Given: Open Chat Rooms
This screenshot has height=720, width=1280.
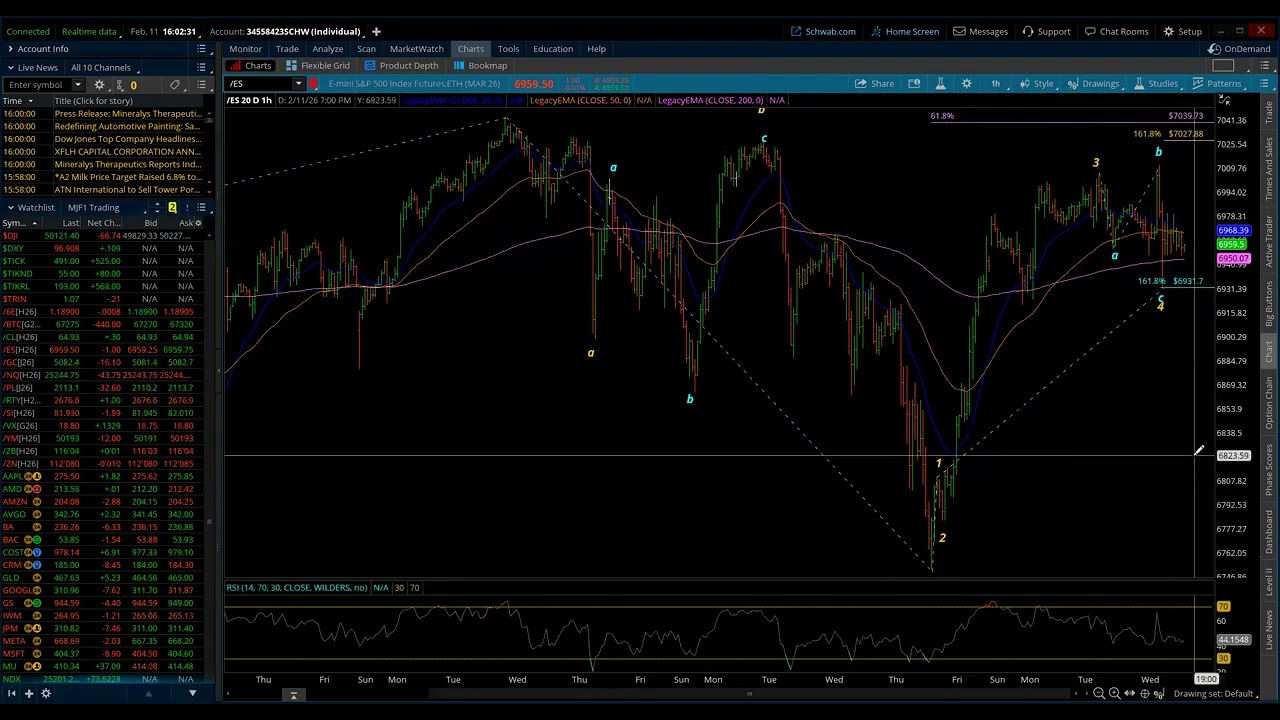Looking at the screenshot, I should pyautogui.click(x=1116, y=31).
